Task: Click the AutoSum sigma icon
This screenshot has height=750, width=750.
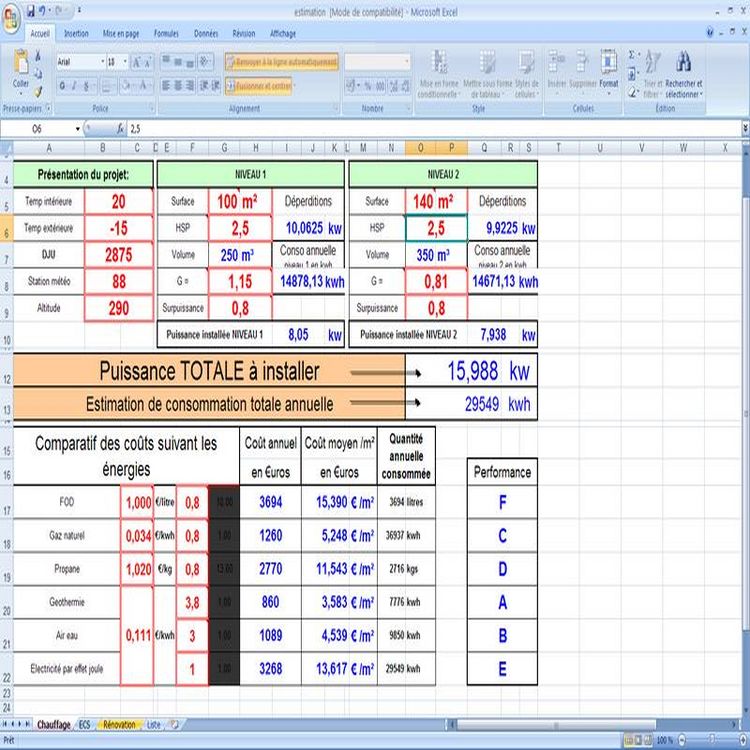Action: 632,54
